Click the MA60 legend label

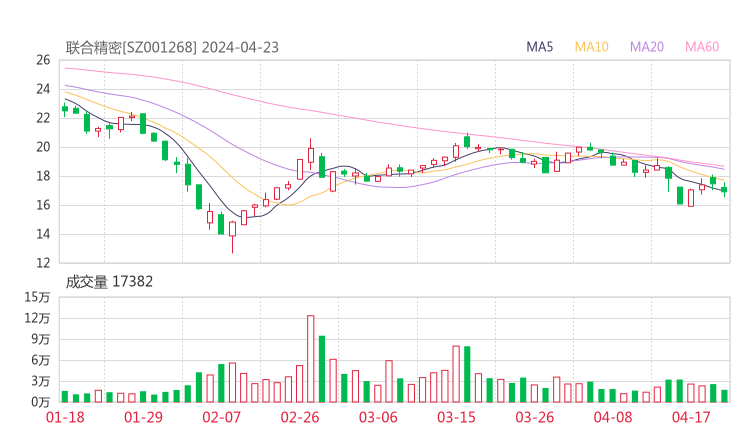point(702,47)
